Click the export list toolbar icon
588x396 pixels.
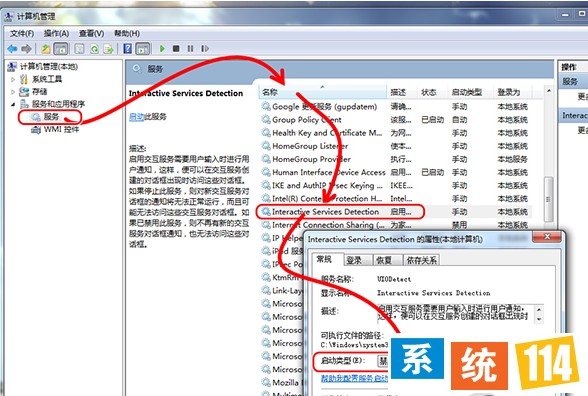(108, 49)
